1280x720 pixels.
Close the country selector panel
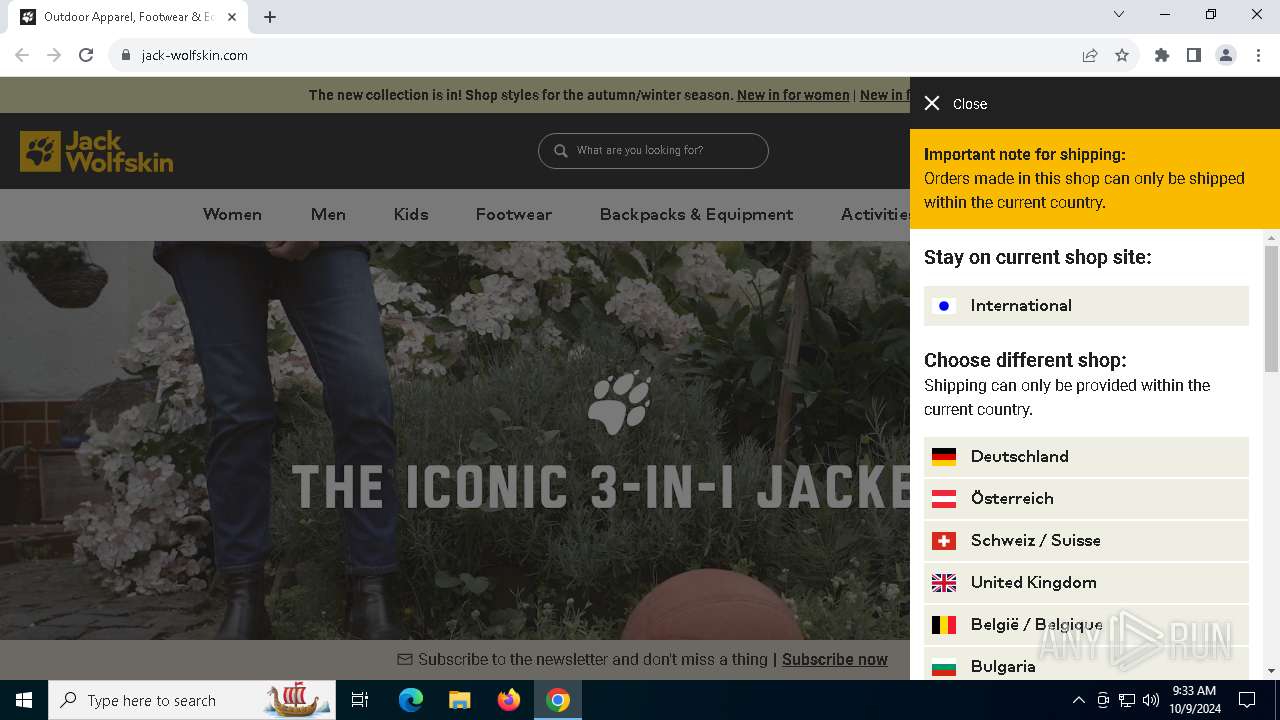[954, 104]
